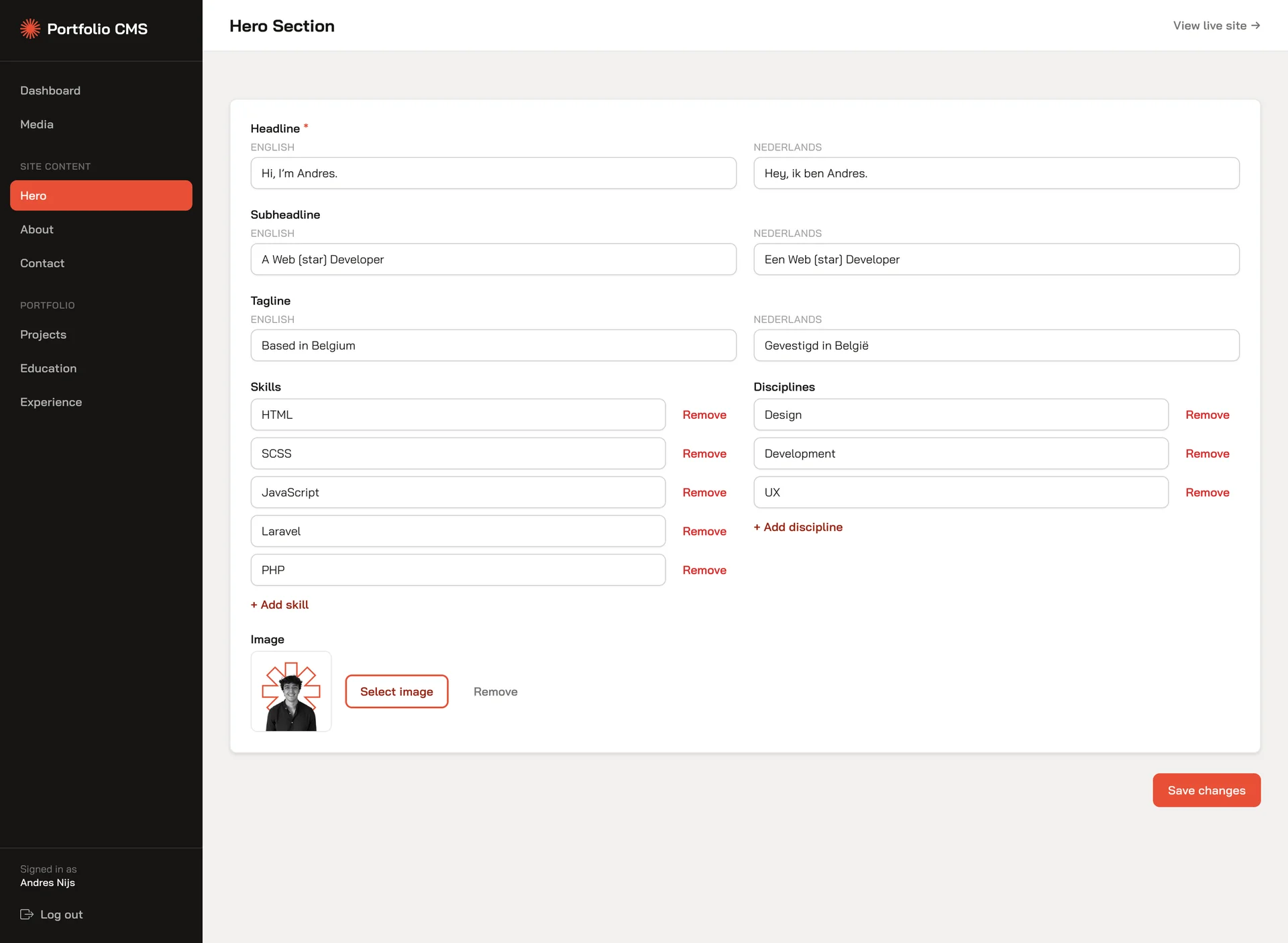
Task: Add a new skill row
Action: [x=280, y=605]
